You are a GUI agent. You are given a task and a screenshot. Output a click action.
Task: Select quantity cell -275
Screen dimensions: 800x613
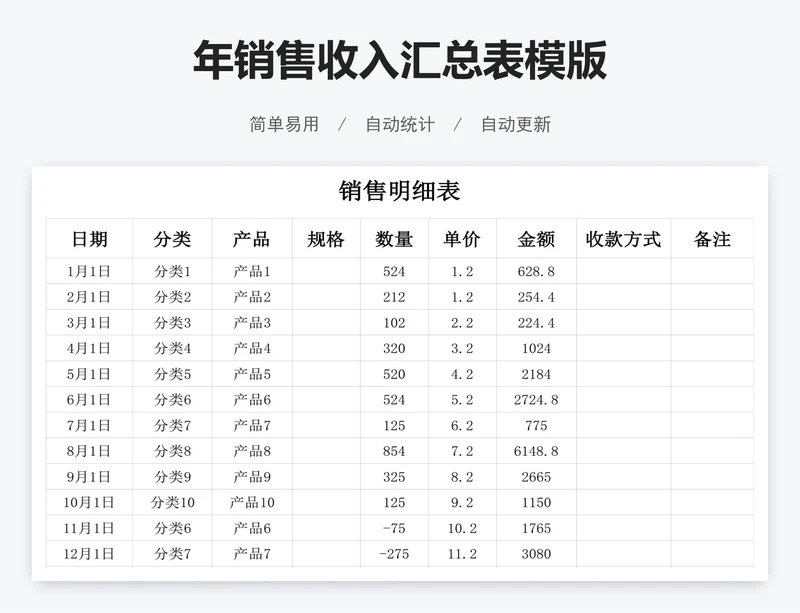[x=394, y=554]
